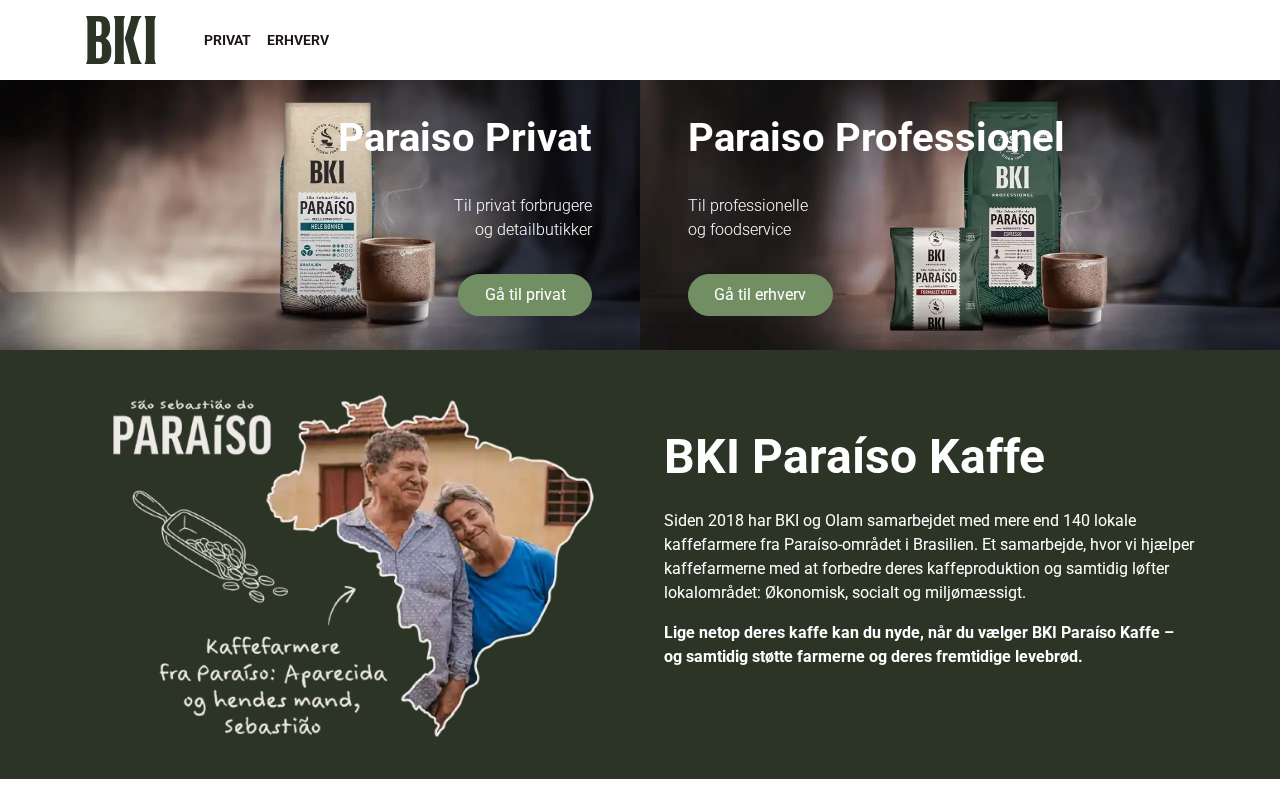Click the Gå til erhverv button
1280x800 pixels.
coord(760,295)
